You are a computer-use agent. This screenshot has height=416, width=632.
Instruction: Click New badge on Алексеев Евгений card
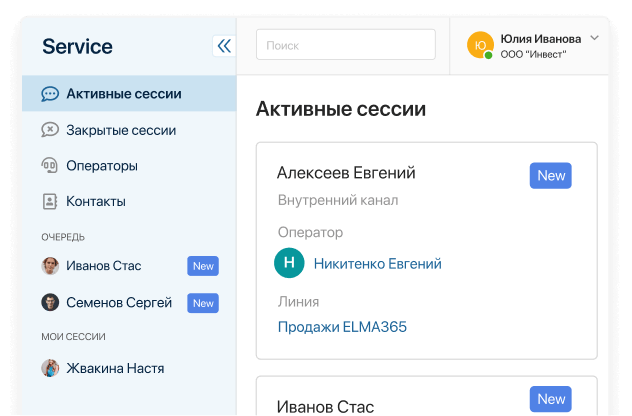[x=551, y=176]
